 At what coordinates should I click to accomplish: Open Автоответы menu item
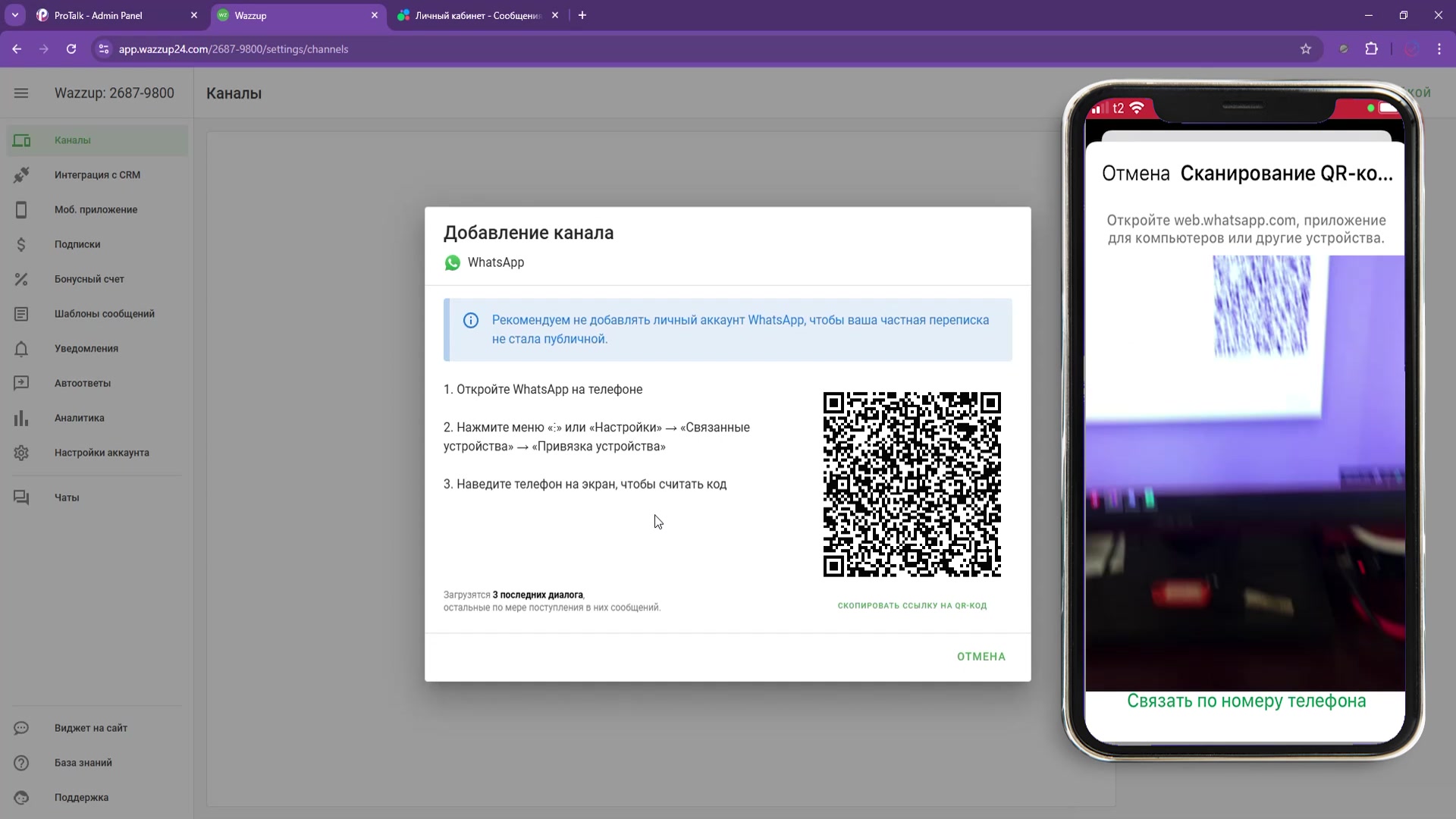coord(97,383)
